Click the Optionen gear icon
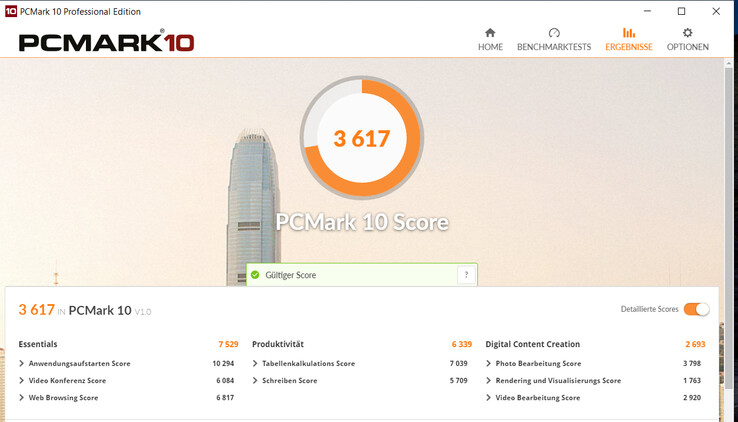This screenshot has height=422, width=738. [688, 32]
